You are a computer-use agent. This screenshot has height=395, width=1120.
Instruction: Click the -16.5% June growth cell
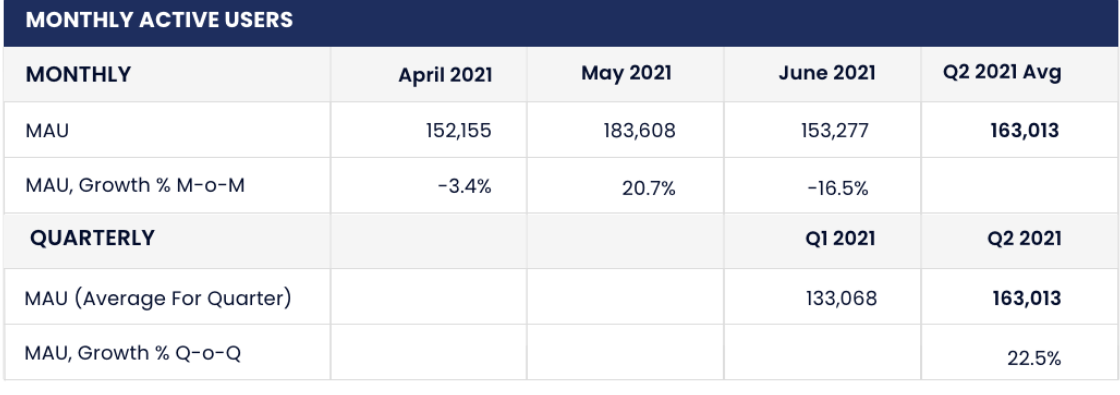(839, 189)
